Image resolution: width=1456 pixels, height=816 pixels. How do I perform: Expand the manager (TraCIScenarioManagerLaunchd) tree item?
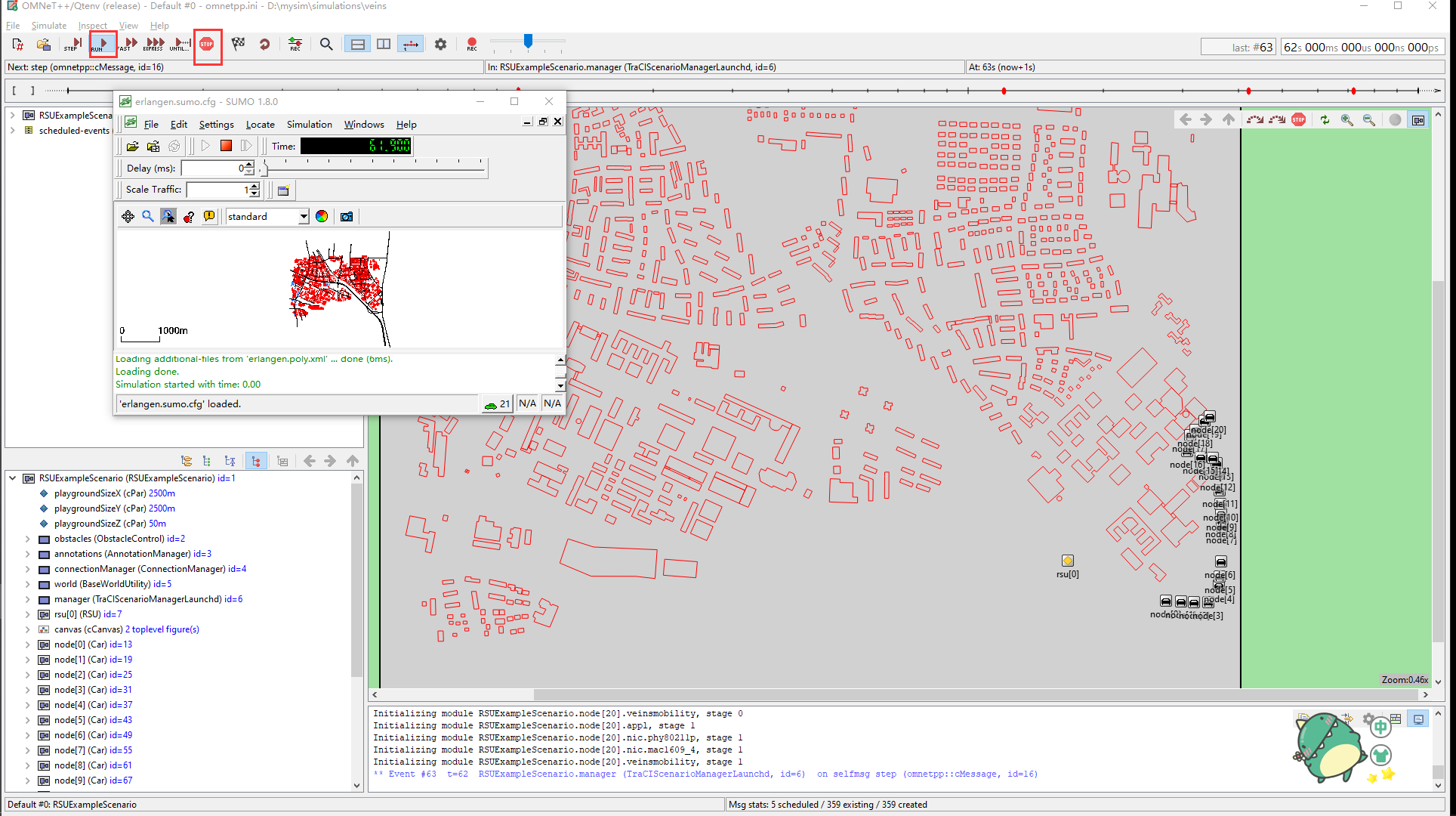(x=27, y=599)
